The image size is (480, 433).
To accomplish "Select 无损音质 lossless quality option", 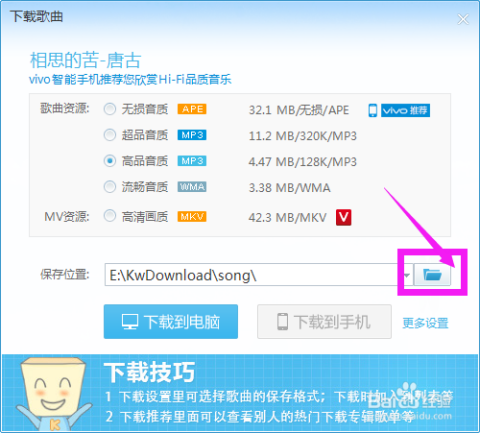I will tap(110, 109).
